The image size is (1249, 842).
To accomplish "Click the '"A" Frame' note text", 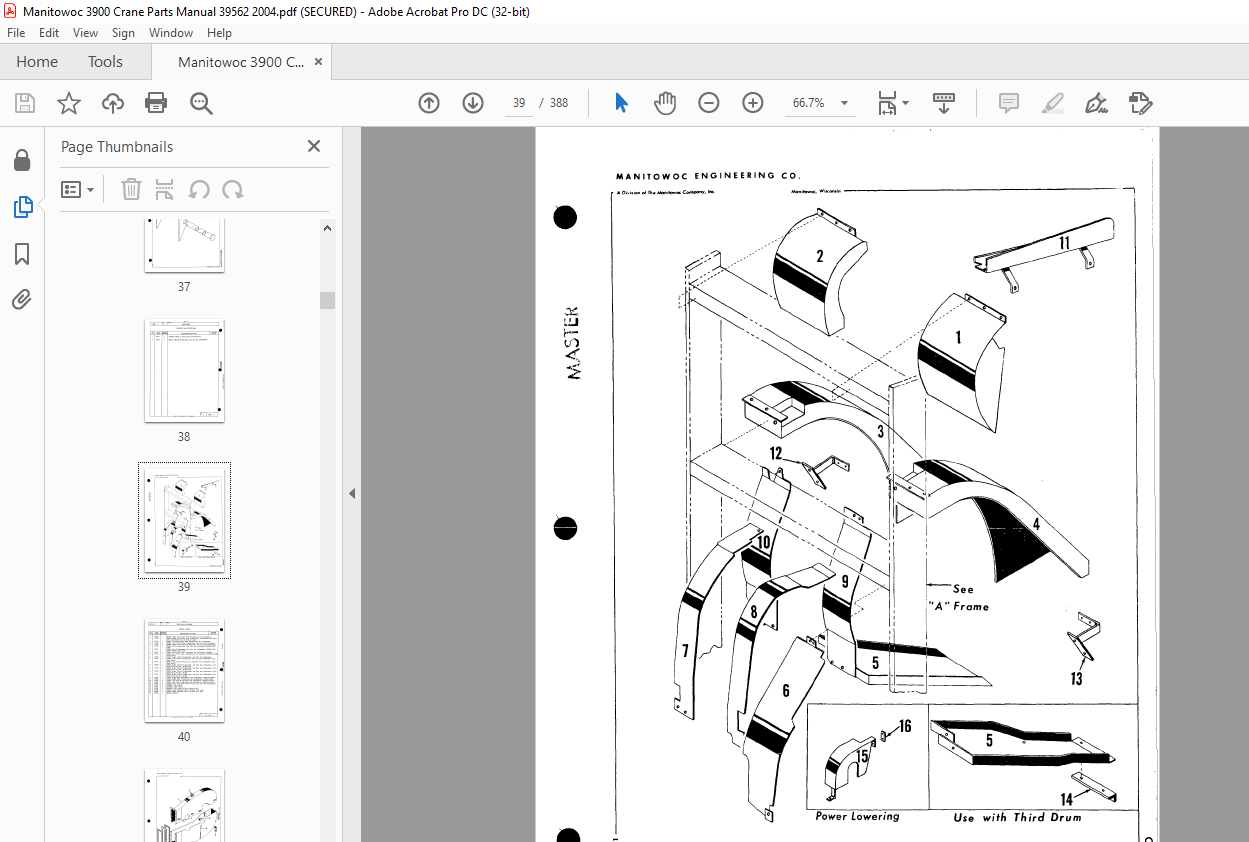I will click(x=957, y=606).
